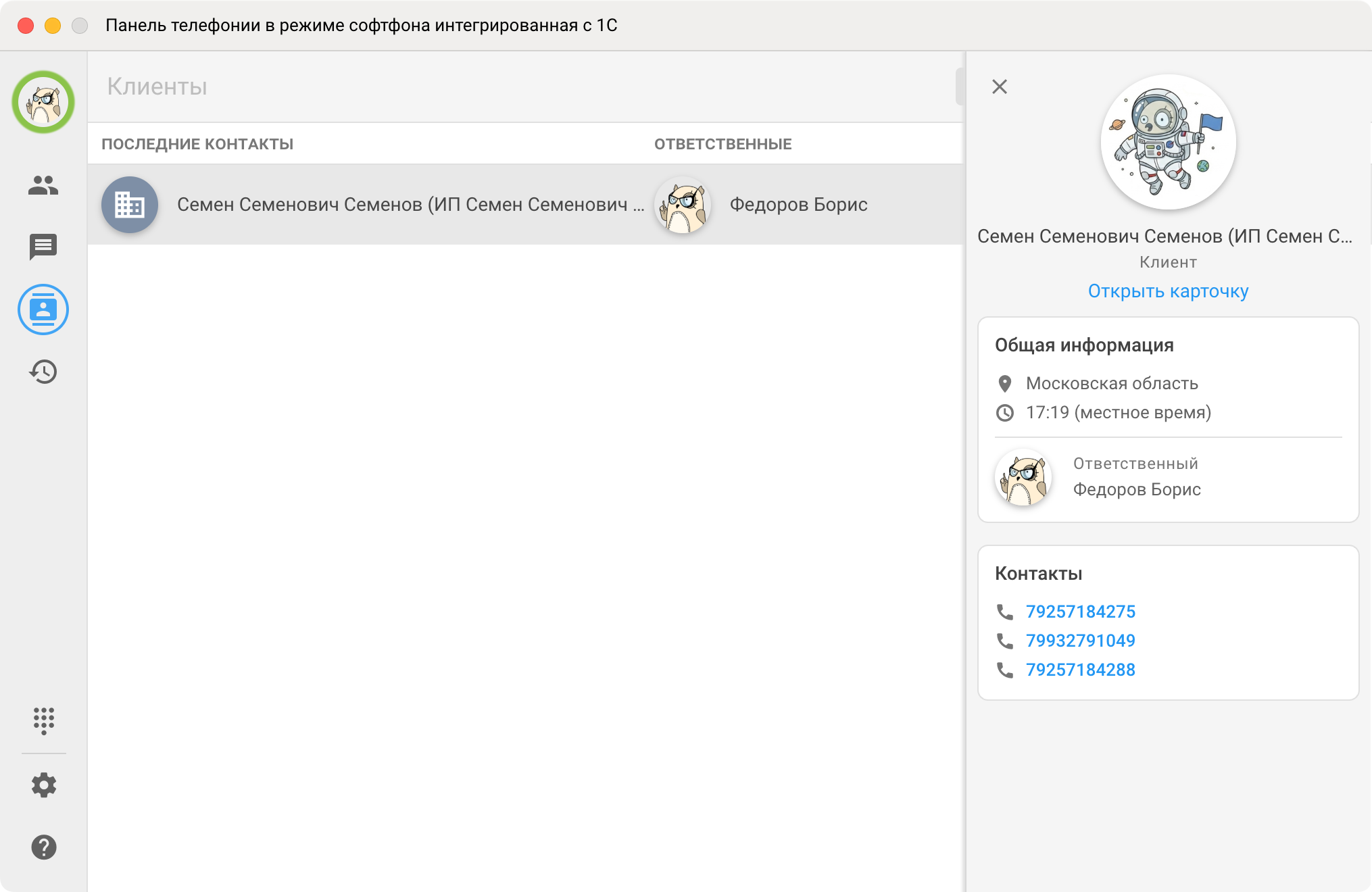Viewport: 1372px width, 892px height.
Task: Click the location pin icon
Action: point(1005,384)
